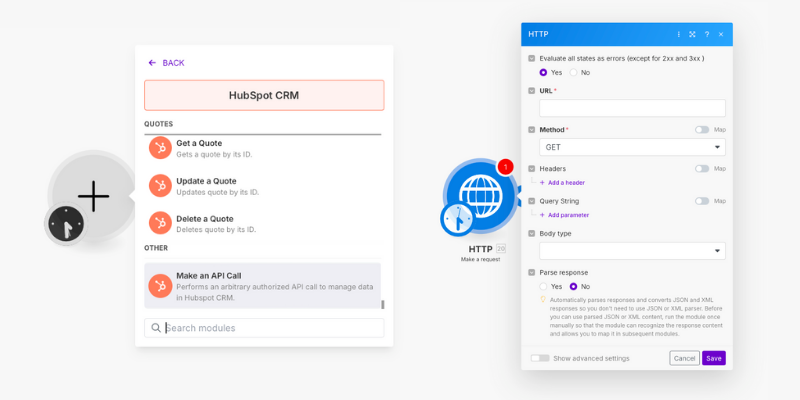
Task: Click Add parameter link
Action: pos(564,215)
